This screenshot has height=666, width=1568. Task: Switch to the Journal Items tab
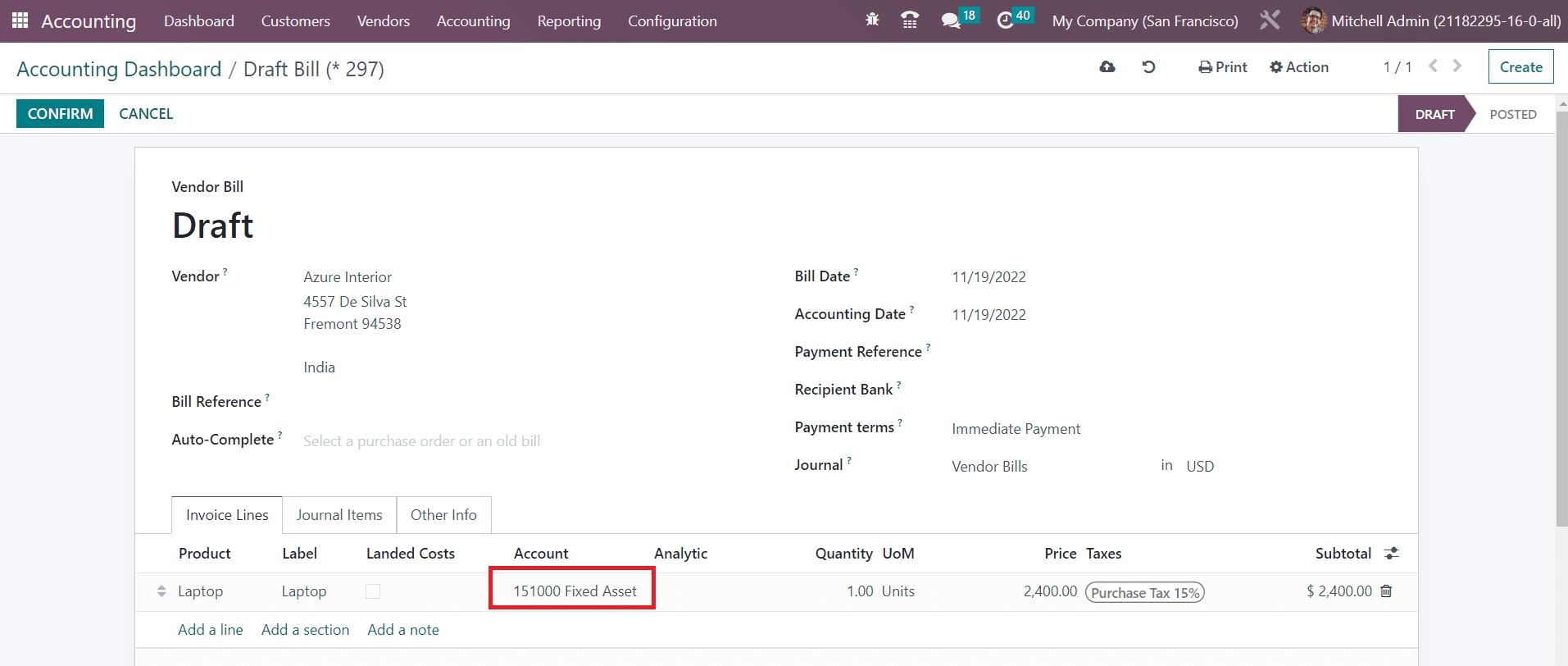(339, 515)
